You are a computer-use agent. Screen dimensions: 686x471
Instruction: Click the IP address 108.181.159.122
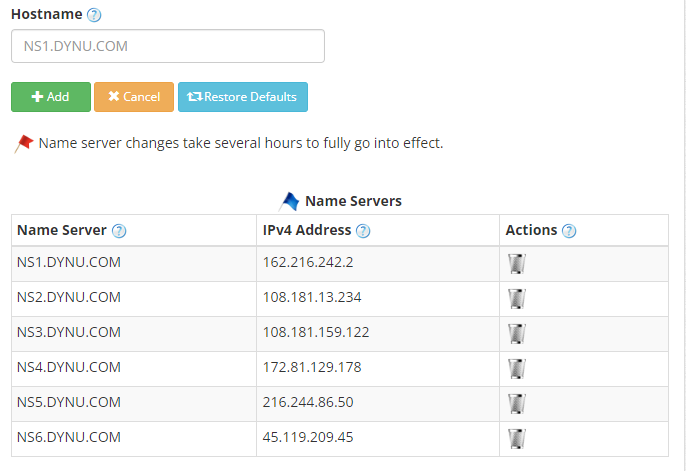[316, 332]
